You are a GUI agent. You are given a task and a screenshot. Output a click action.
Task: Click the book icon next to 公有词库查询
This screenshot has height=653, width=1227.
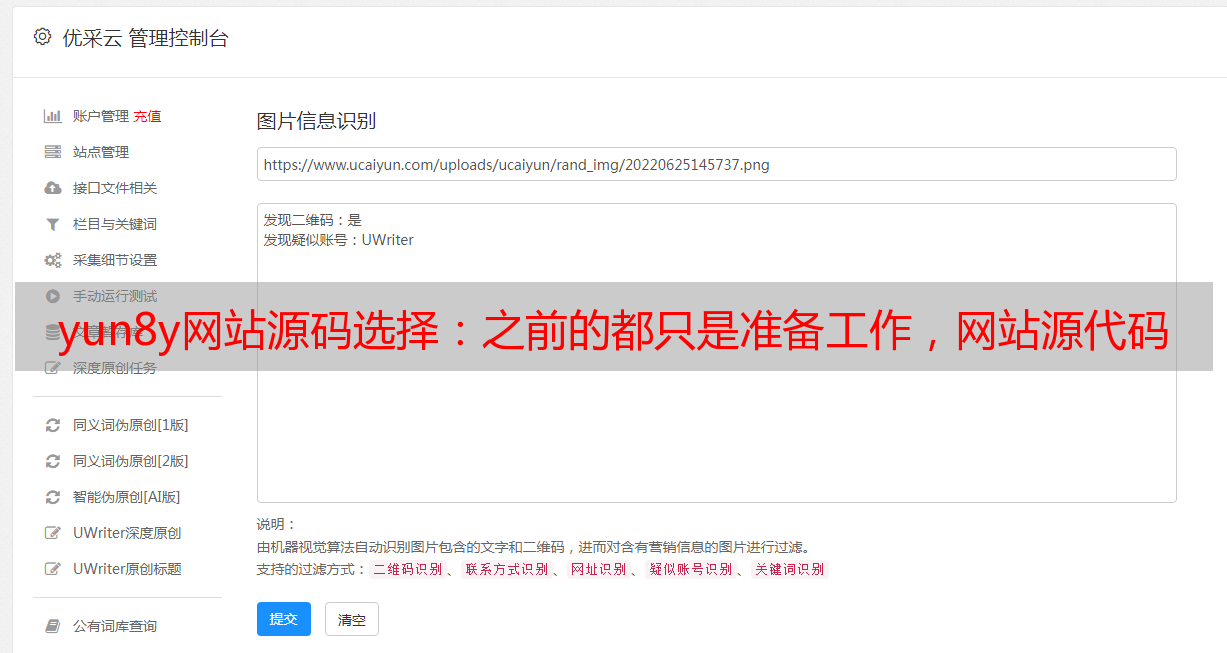click(x=53, y=626)
